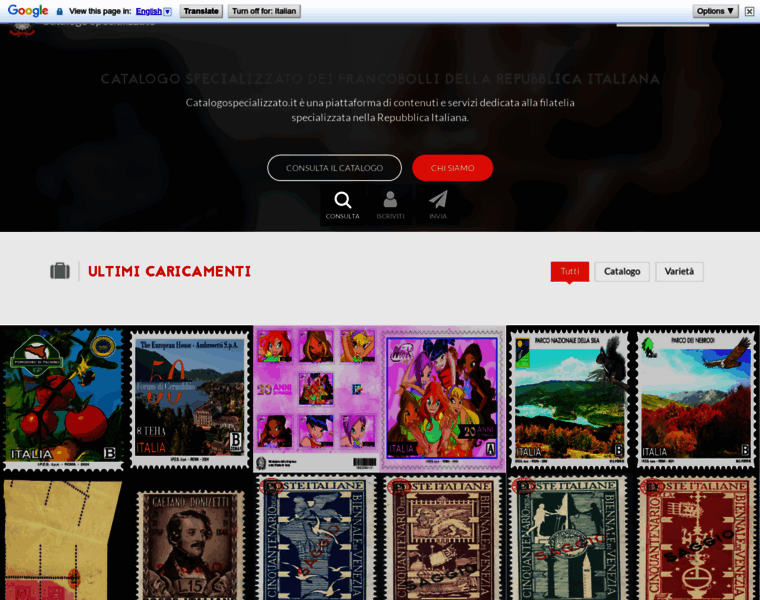Open the tomato Pomodoro di Pachino stamp
This screenshot has height=600, width=760.
pyautogui.click(x=63, y=398)
